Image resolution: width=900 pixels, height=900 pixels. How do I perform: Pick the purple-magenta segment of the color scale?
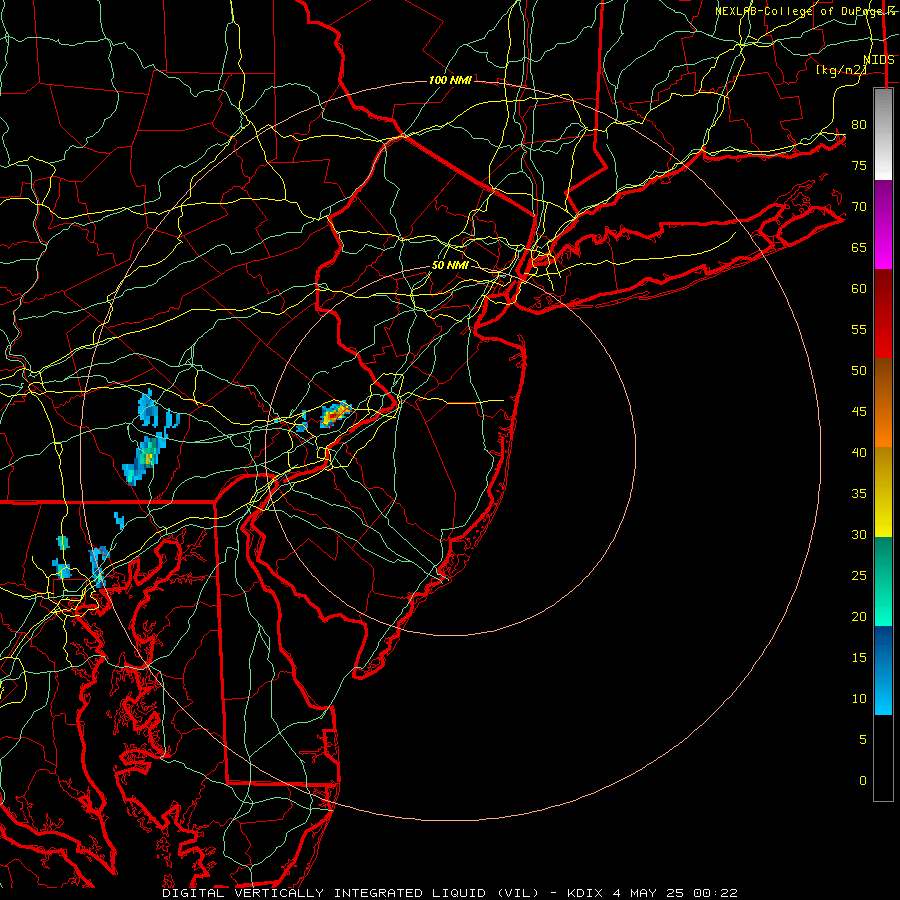coord(883,224)
